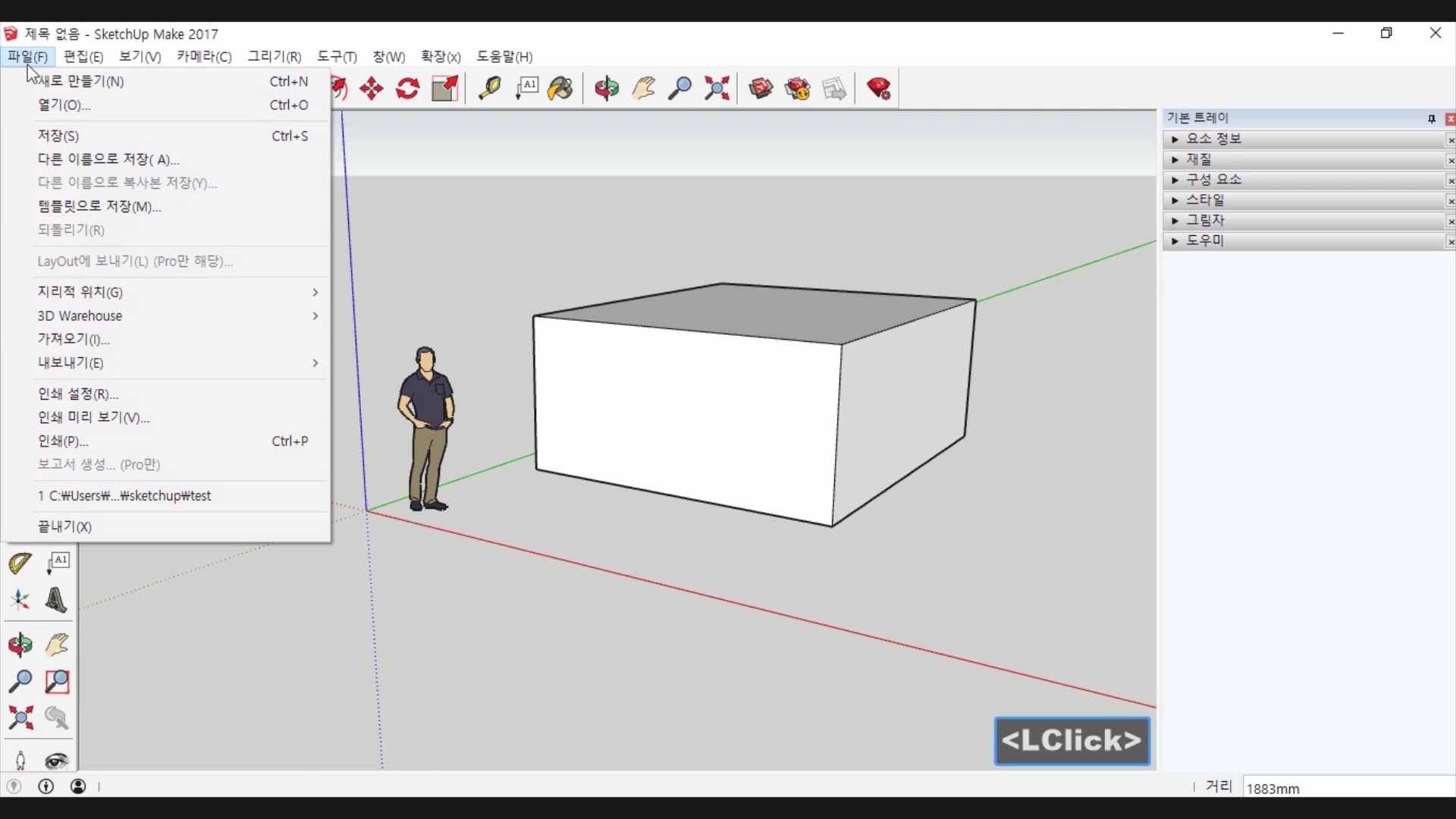Open the Camera (카메라) menu
The image size is (1456, 819).
(x=203, y=57)
